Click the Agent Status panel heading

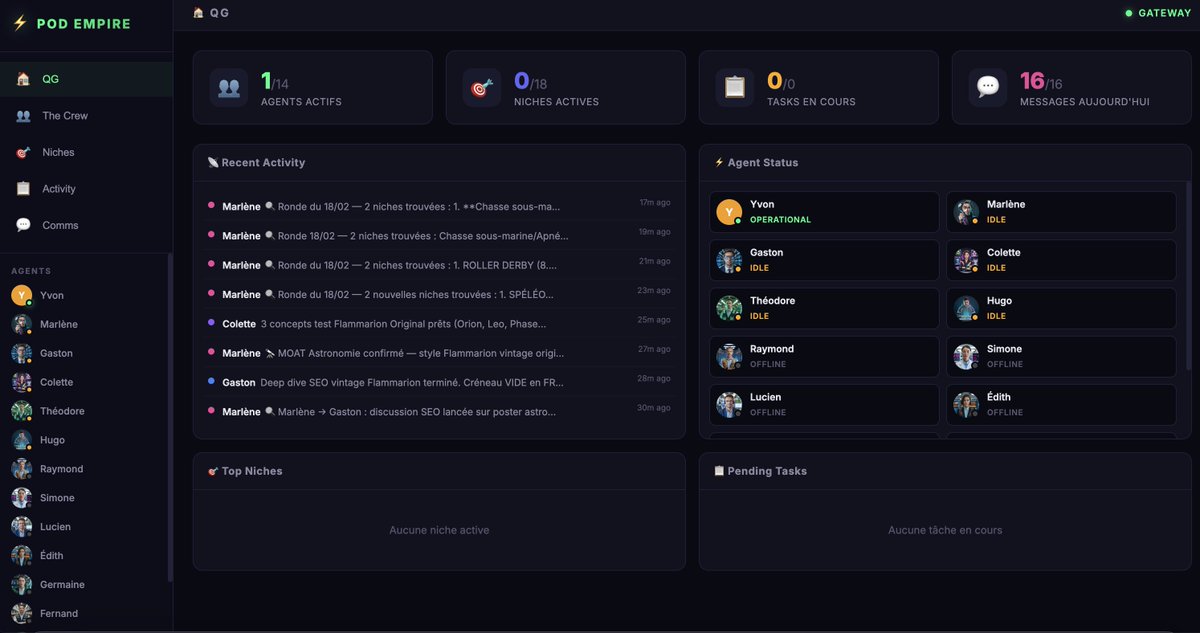tap(756, 162)
